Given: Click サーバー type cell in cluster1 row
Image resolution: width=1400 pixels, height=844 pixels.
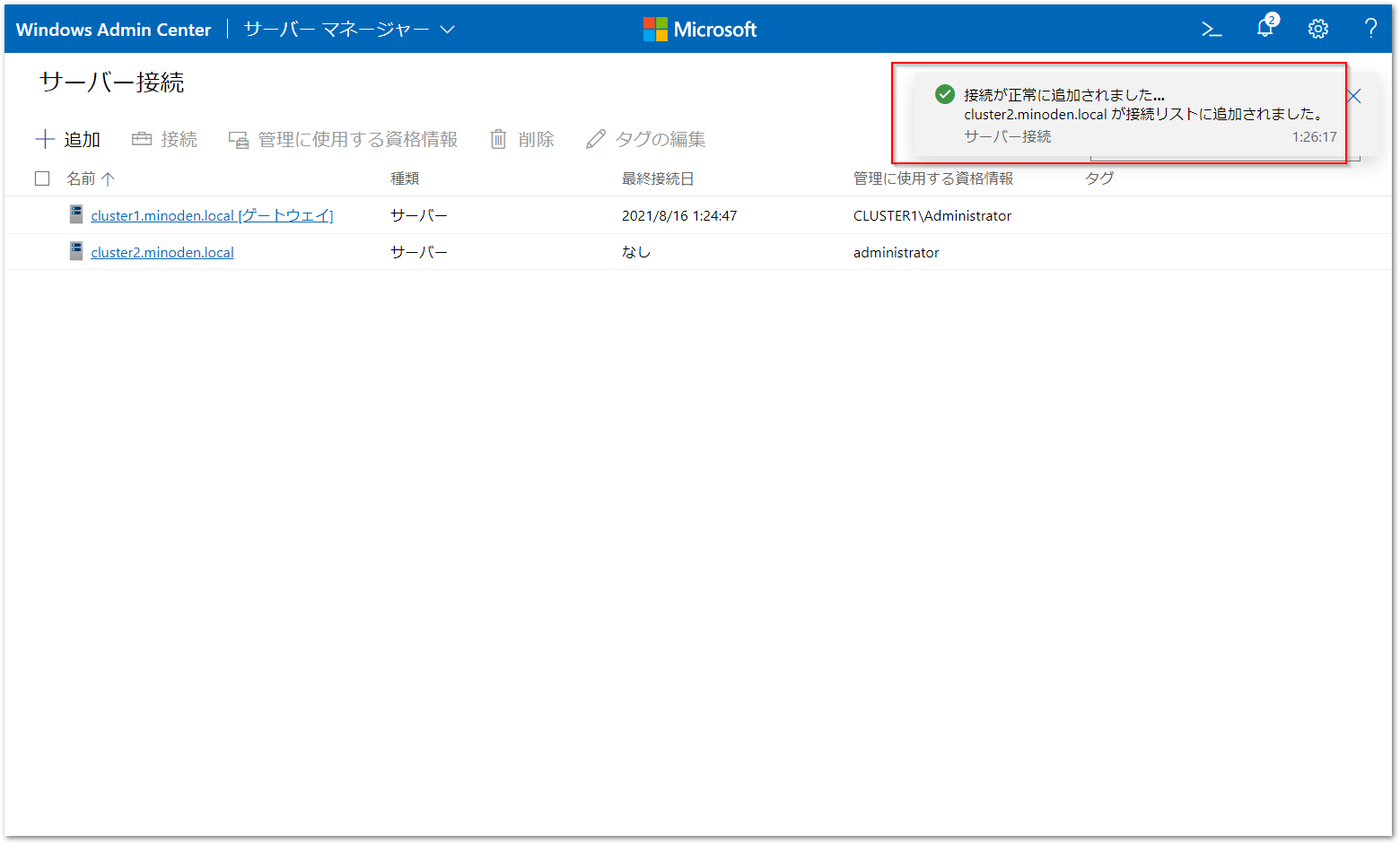Looking at the screenshot, I should (419, 215).
